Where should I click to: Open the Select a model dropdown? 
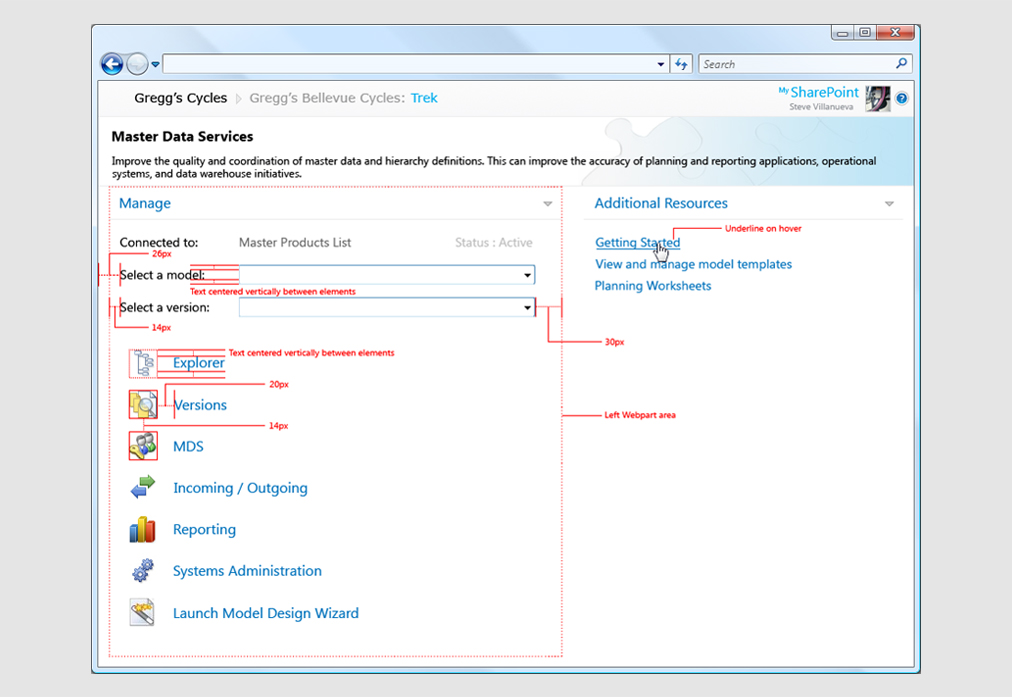[x=527, y=275]
